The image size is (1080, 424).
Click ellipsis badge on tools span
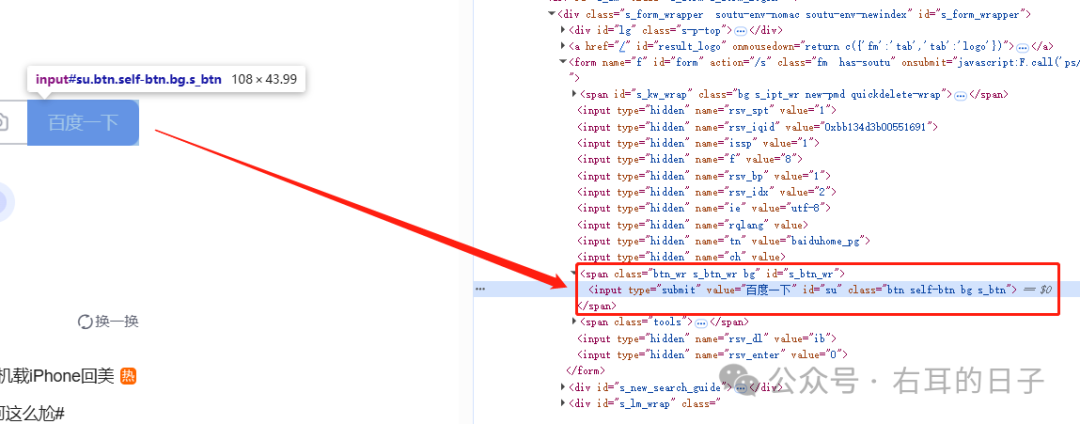click(x=701, y=322)
